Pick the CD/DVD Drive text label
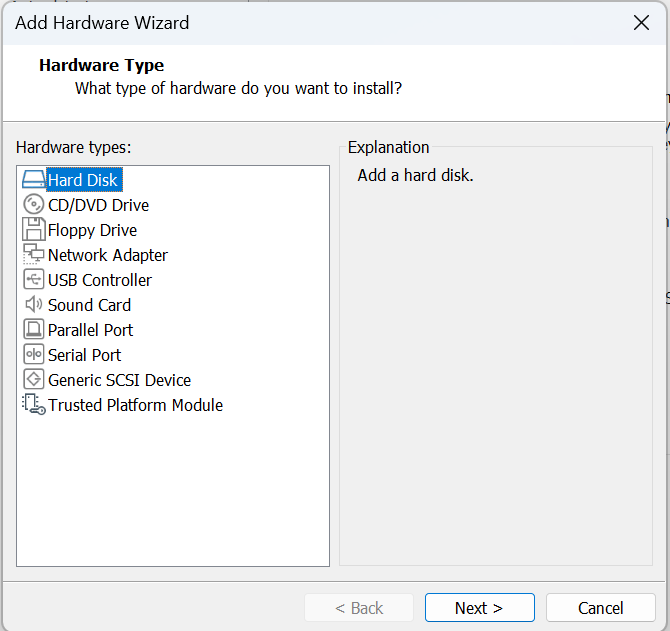 click(98, 205)
